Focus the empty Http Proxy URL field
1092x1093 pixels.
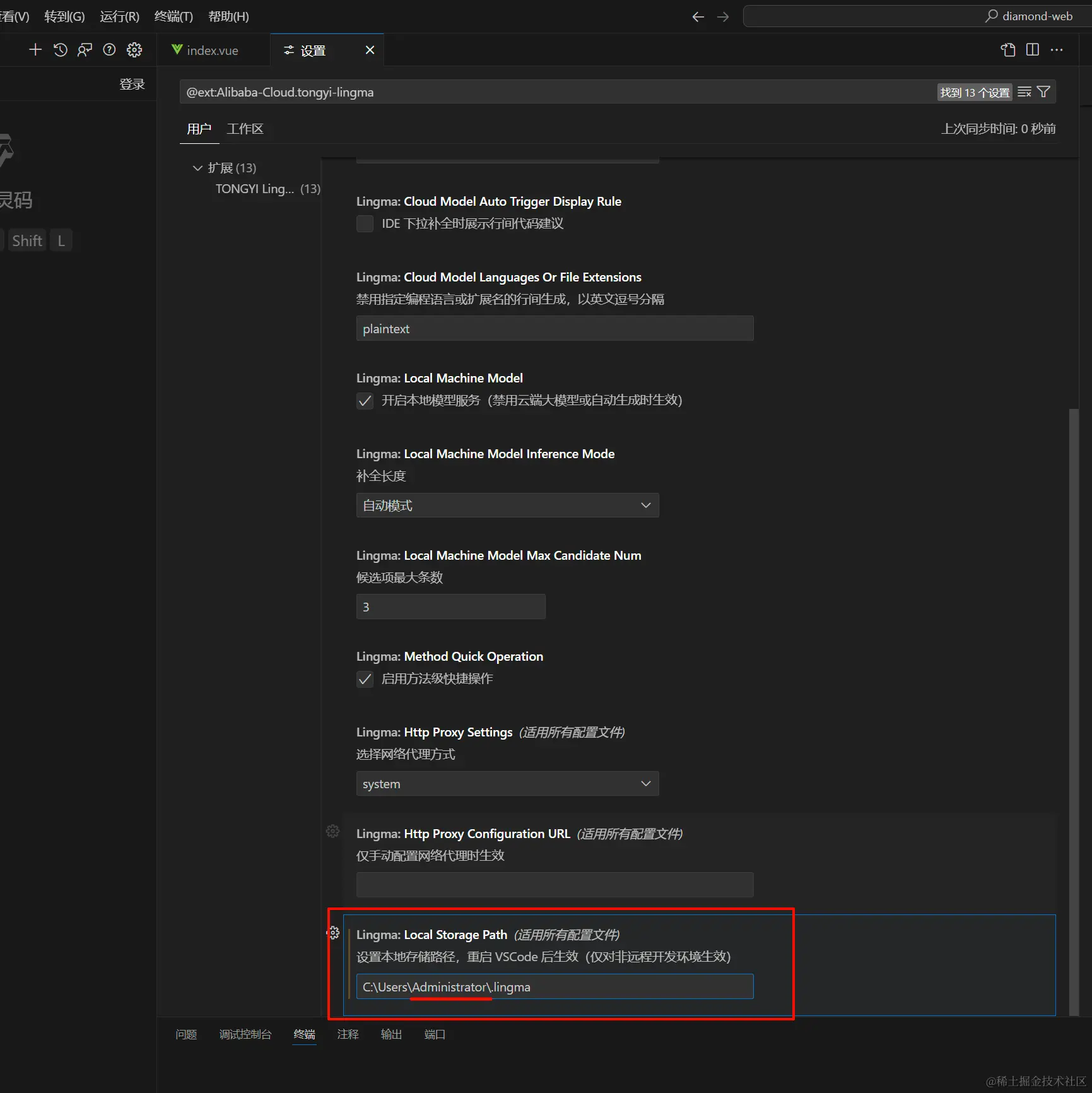(555, 885)
